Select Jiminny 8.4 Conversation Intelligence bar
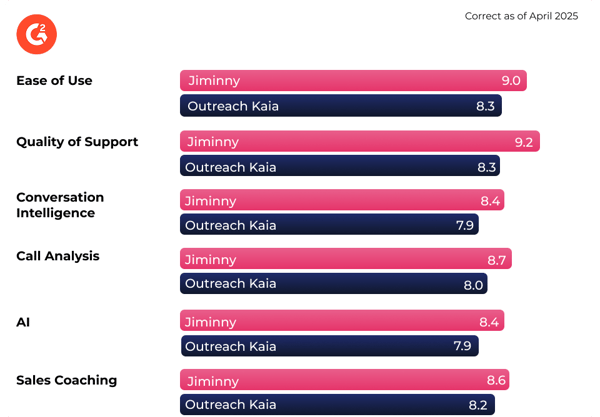The image size is (600, 417). 342,200
